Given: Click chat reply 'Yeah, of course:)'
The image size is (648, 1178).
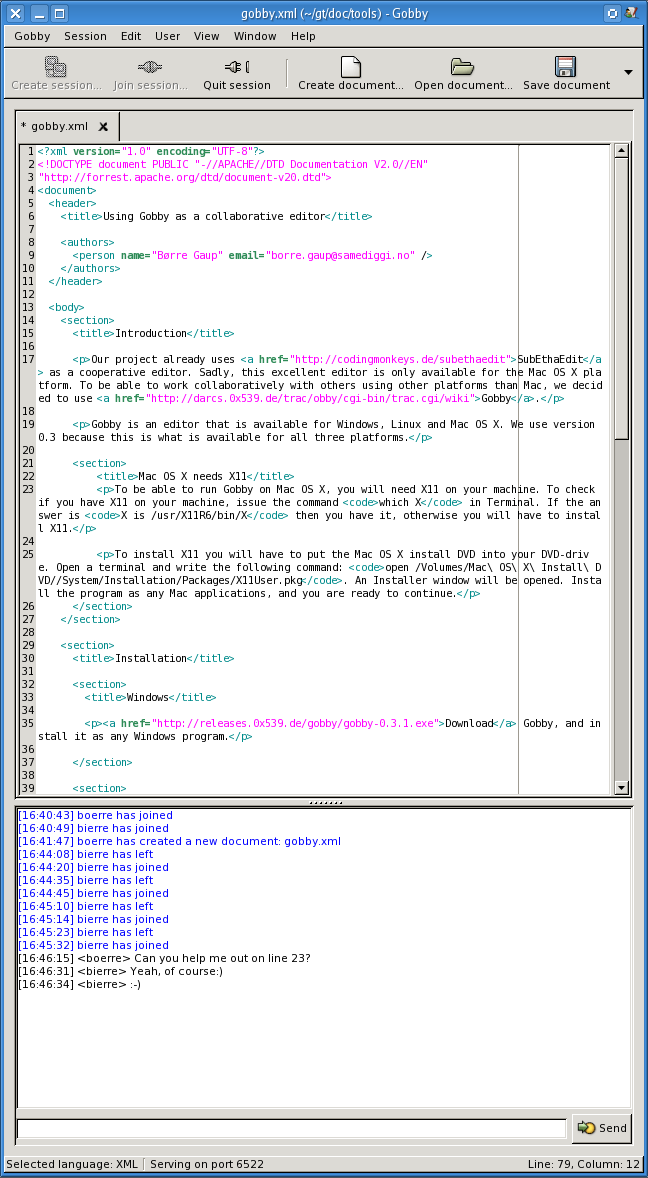Looking at the screenshot, I should click(176, 971).
